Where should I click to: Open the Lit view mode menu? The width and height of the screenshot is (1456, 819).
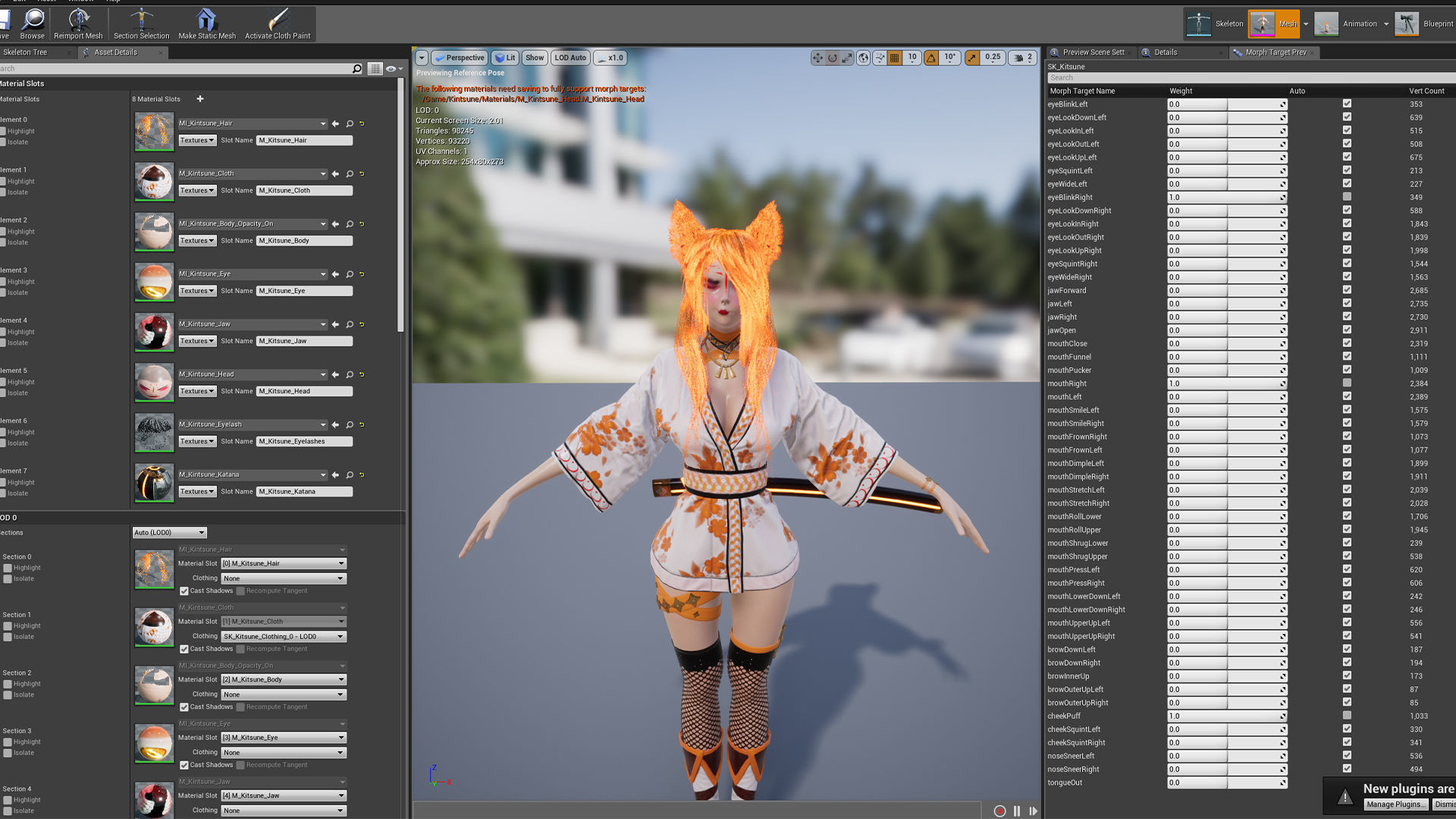click(505, 58)
